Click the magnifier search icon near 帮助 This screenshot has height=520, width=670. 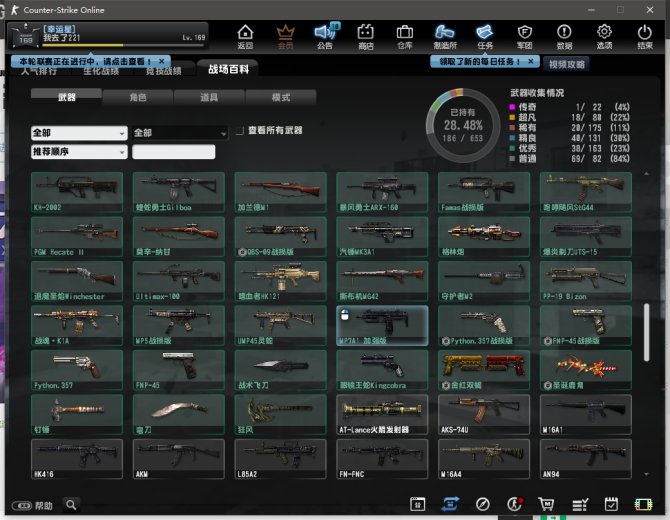[71, 505]
